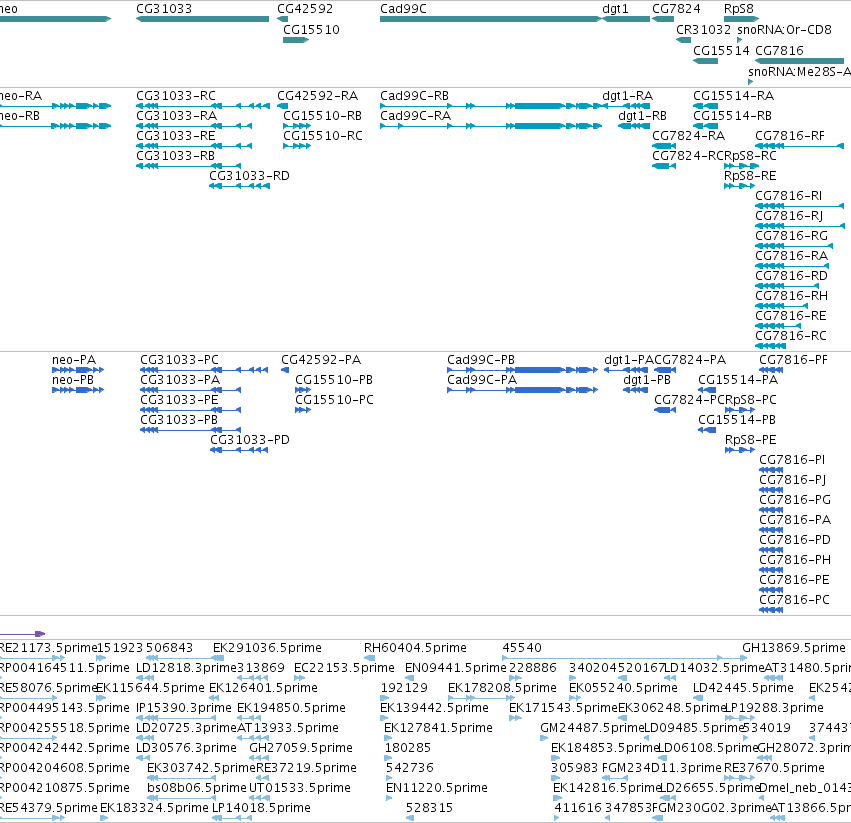Image resolution: width=851 pixels, height=823 pixels.
Task: Click the EK291036.5prime EST label
Action: (x=267, y=648)
